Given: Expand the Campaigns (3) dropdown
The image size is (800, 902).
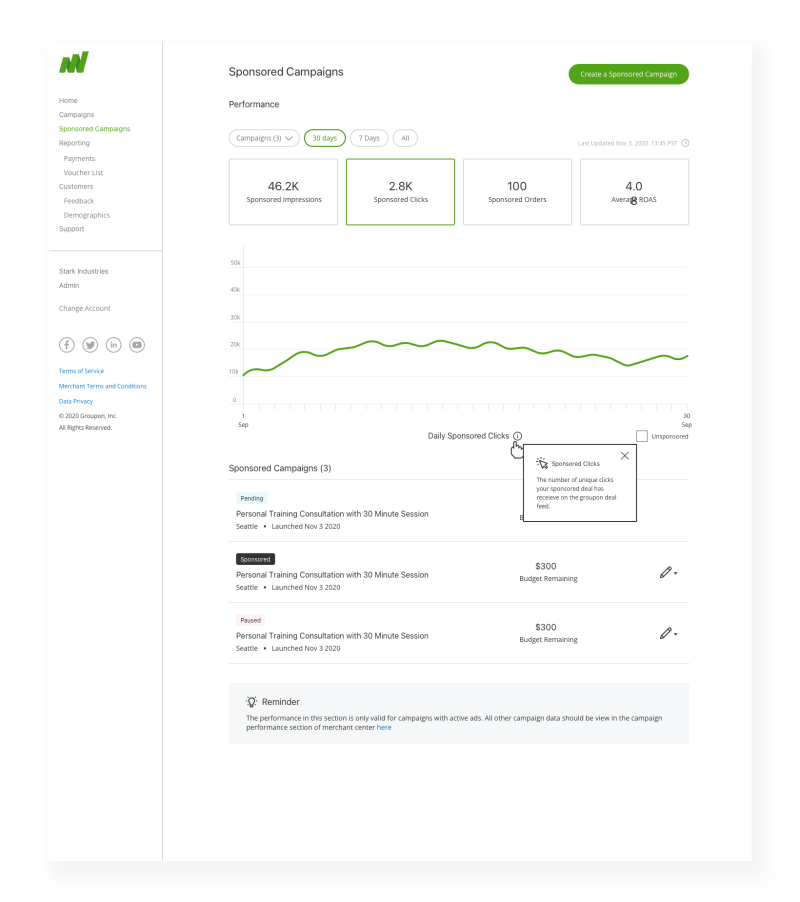Looking at the screenshot, I should tap(264, 138).
